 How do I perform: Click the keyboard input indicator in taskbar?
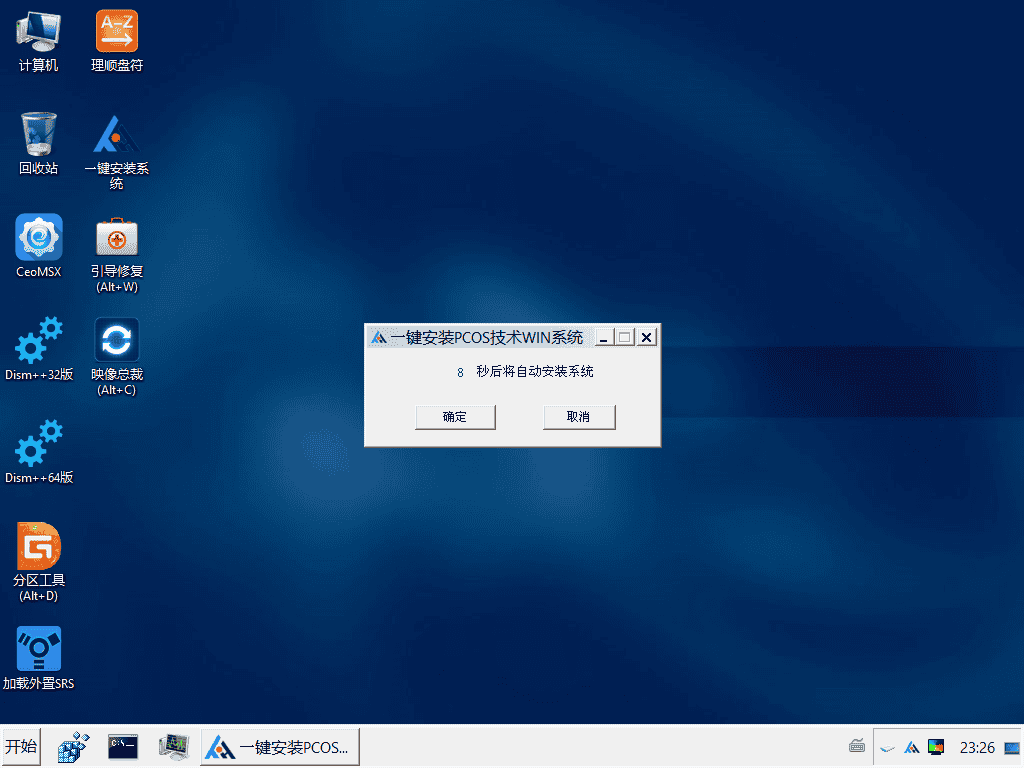pos(857,746)
